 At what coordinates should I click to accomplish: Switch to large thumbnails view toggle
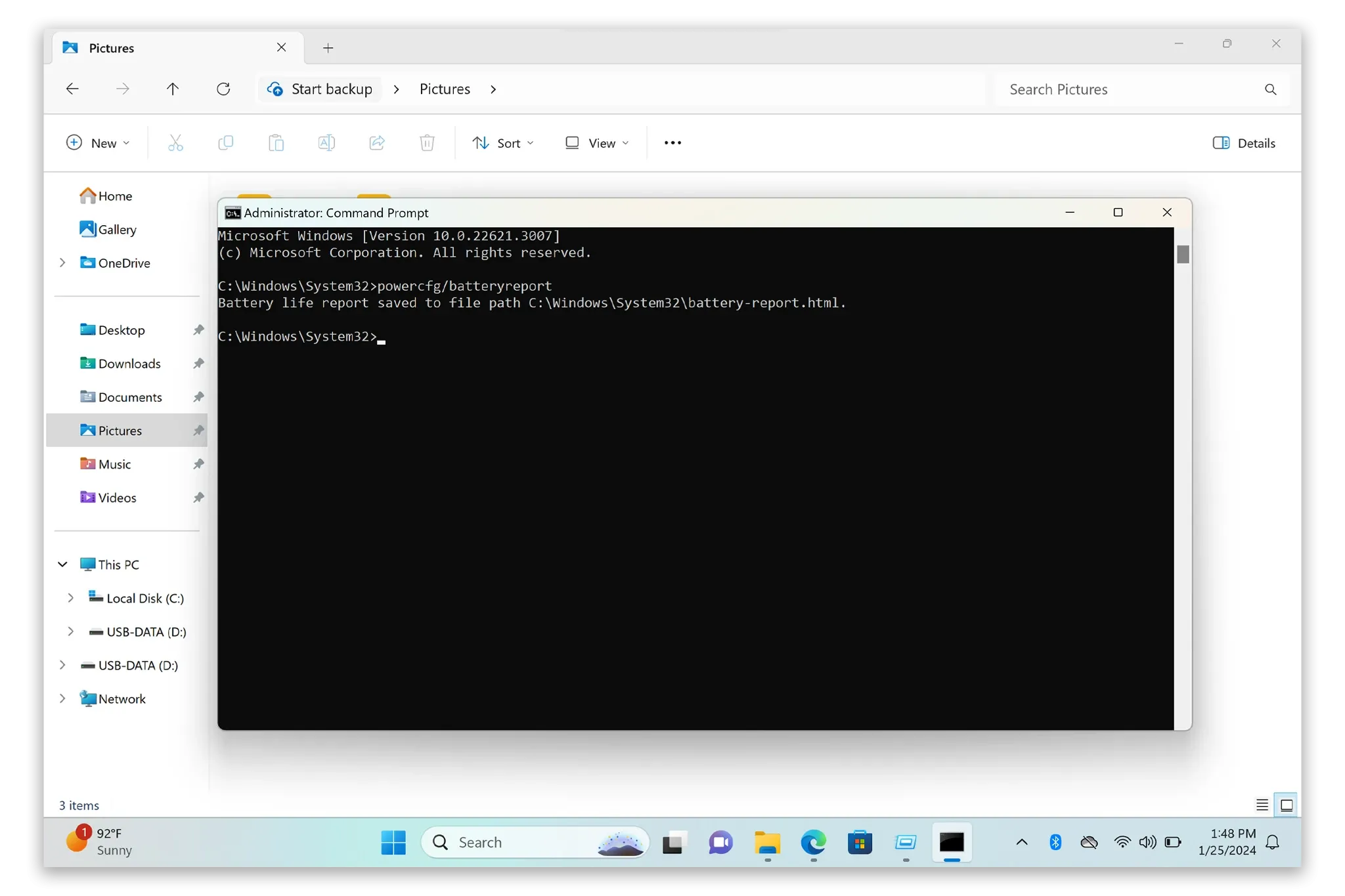coord(1287,805)
